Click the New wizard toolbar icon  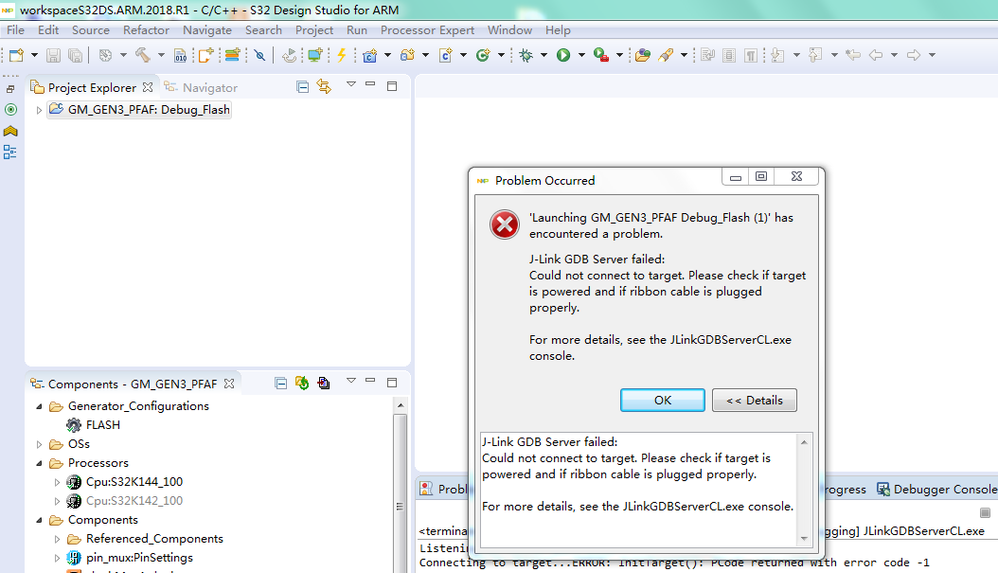pyautogui.click(x=17, y=55)
